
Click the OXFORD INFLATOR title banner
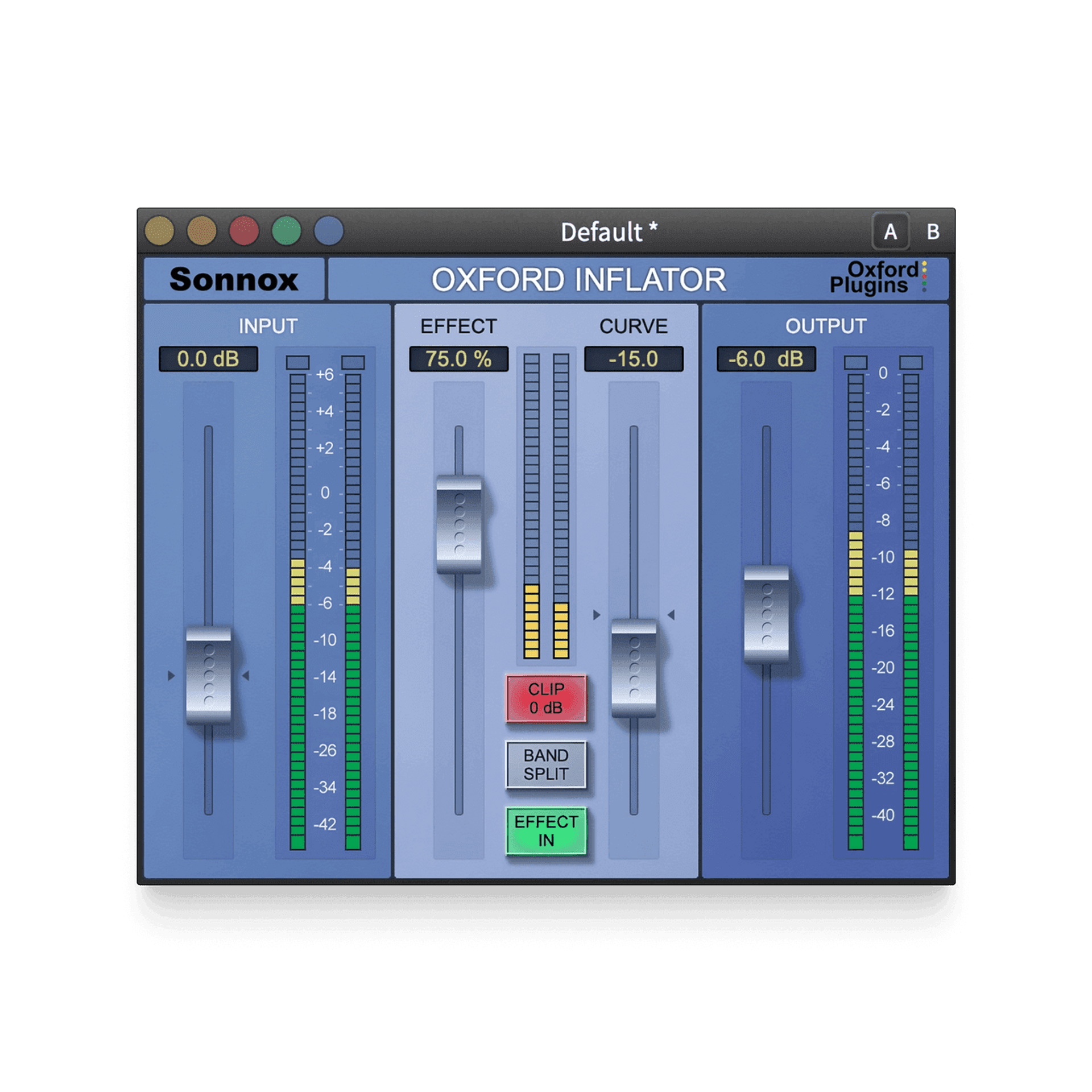click(x=578, y=279)
